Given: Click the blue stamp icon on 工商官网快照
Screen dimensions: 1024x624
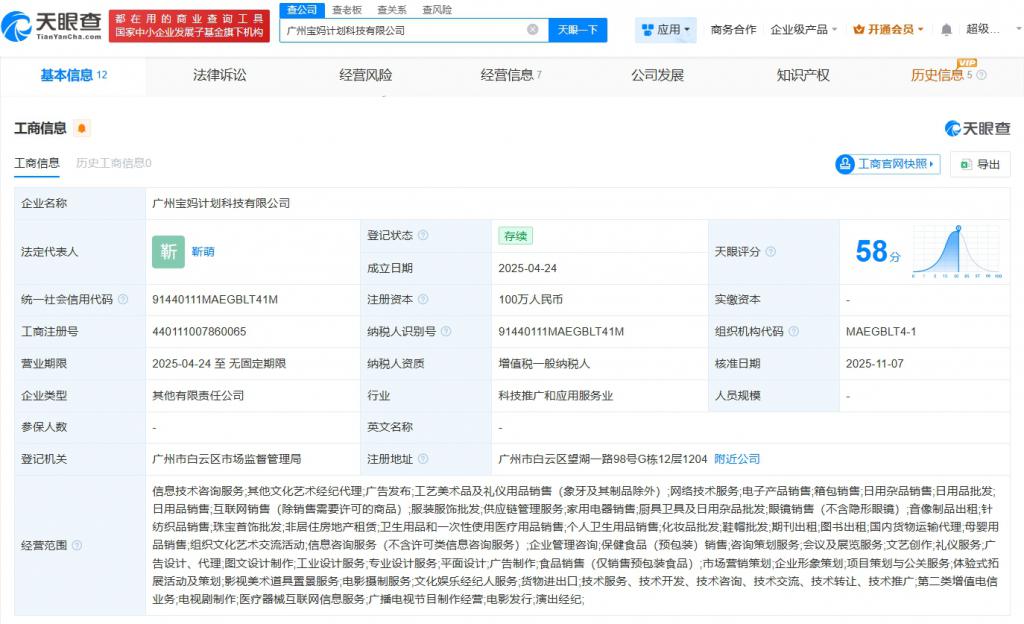Looking at the screenshot, I should click(845, 163).
